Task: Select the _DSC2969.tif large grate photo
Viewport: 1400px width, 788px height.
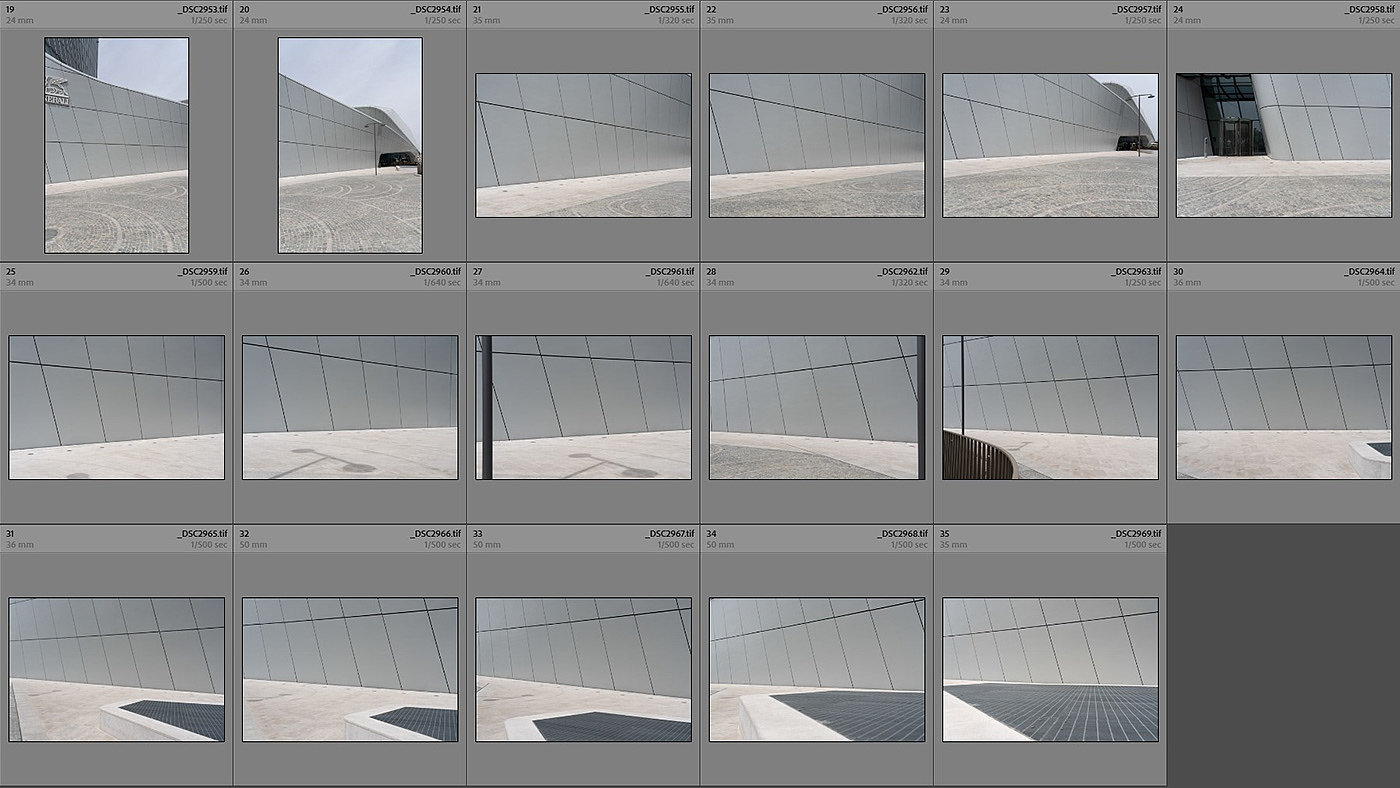Action: [x=1050, y=669]
